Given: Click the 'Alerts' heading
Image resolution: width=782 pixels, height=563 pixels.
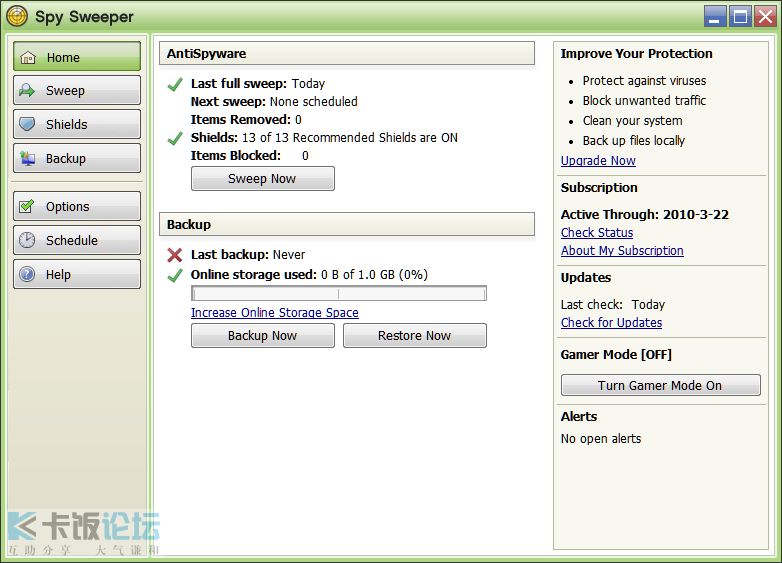Looking at the screenshot, I should tap(579, 416).
